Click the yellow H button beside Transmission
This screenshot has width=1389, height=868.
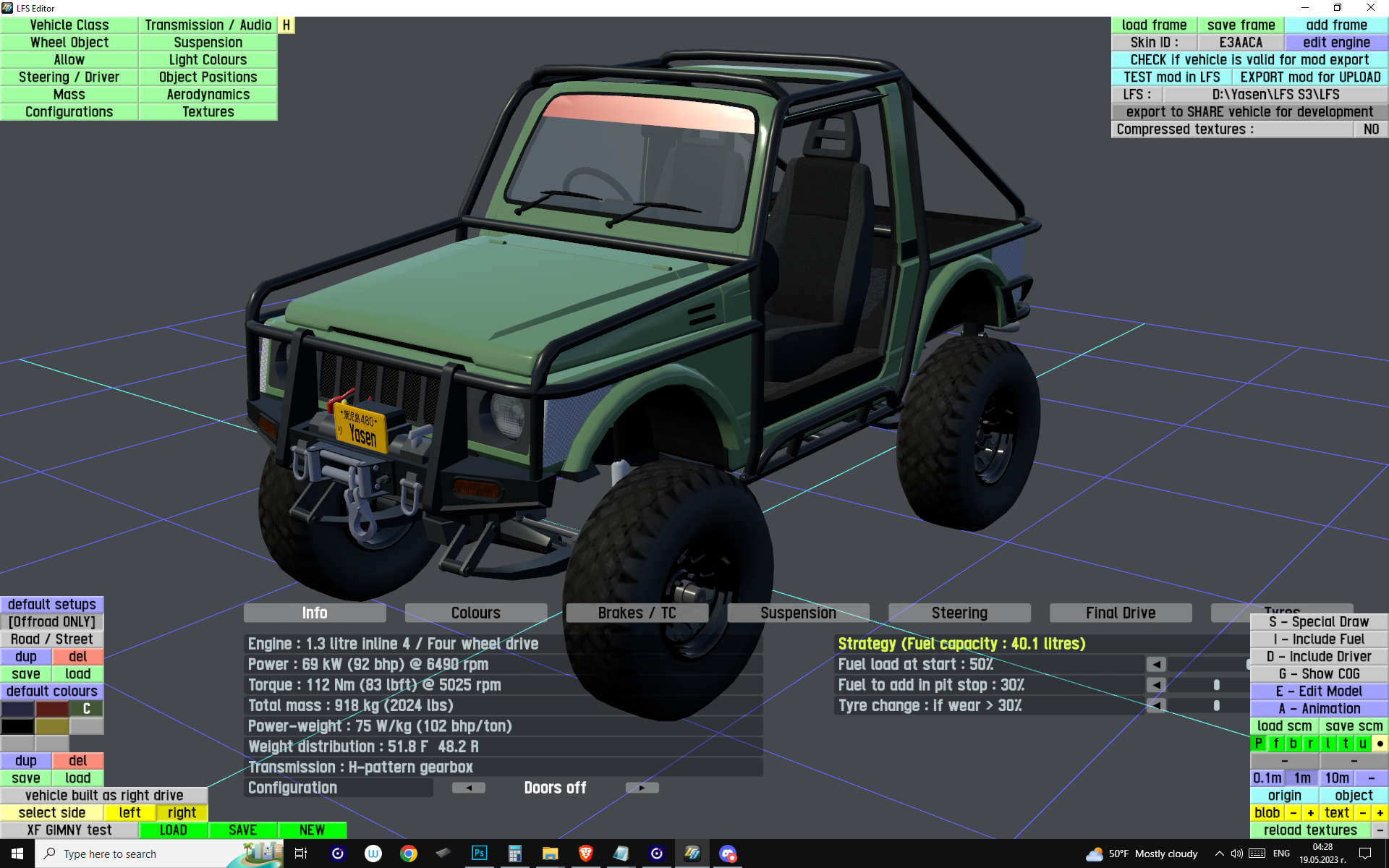click(286, 25)
